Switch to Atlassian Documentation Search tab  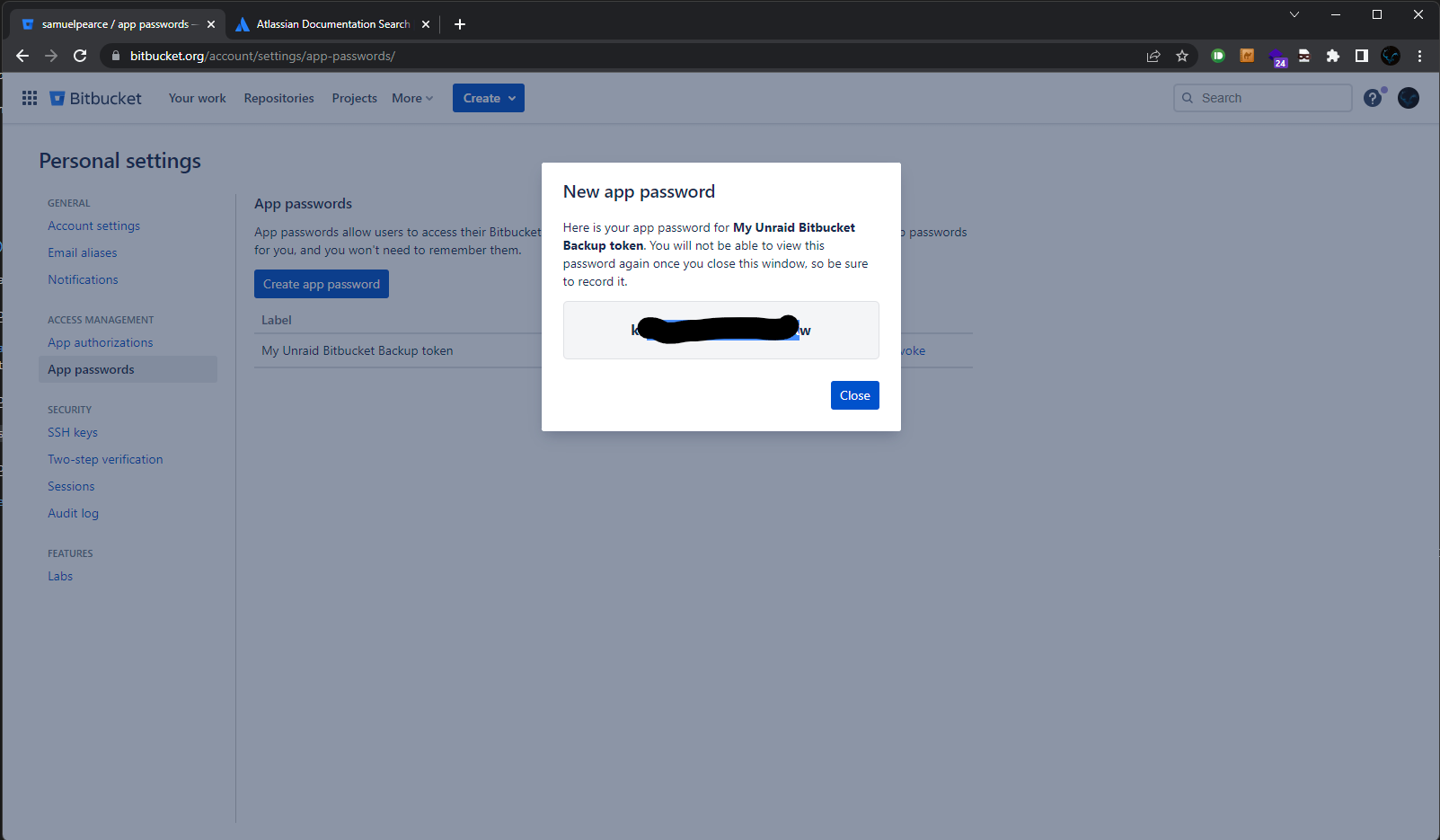[x=332, y=24]
